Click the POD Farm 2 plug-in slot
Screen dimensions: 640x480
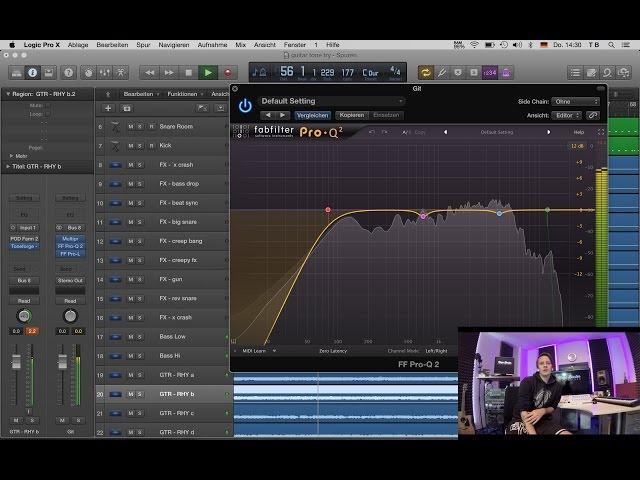click(24, 238)
